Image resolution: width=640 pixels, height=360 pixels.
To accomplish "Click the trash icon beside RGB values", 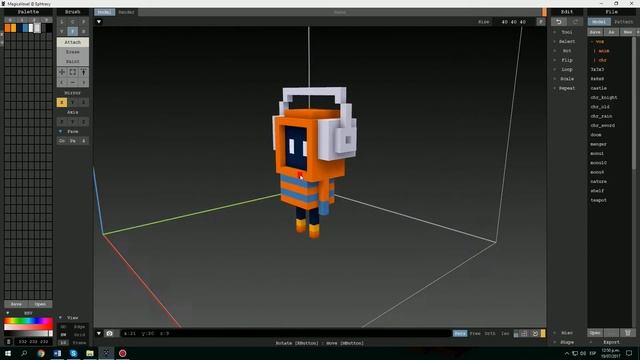I will point(9,342).
